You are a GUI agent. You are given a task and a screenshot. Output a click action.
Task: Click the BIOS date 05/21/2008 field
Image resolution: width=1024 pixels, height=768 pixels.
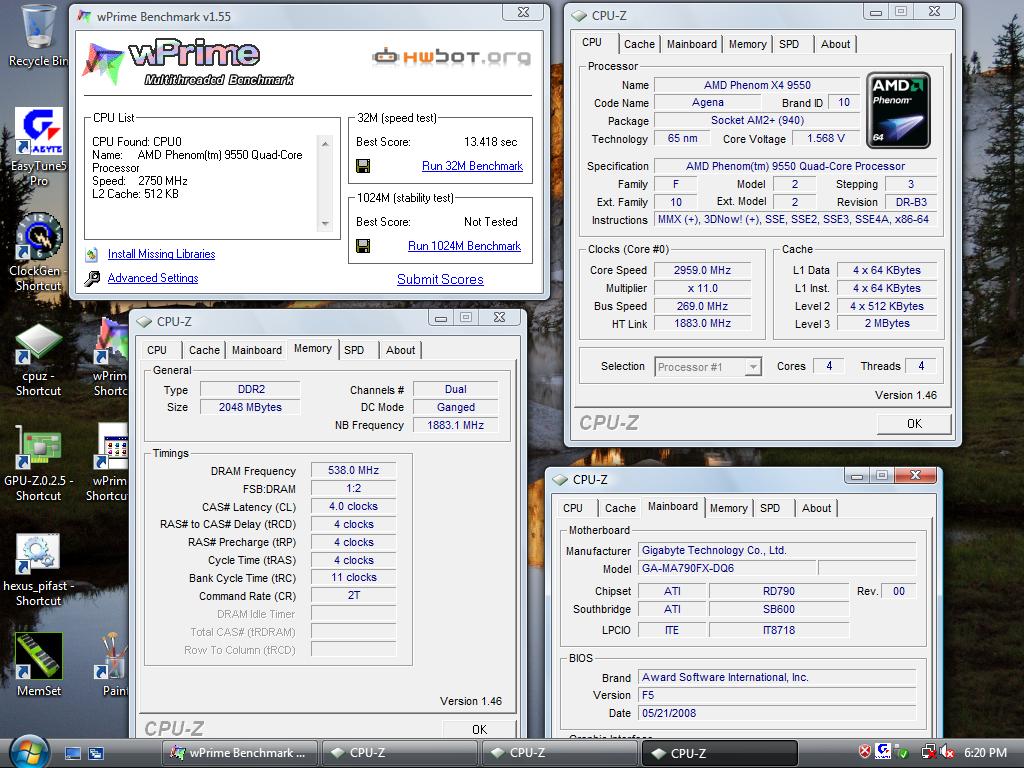pos(776,713)
